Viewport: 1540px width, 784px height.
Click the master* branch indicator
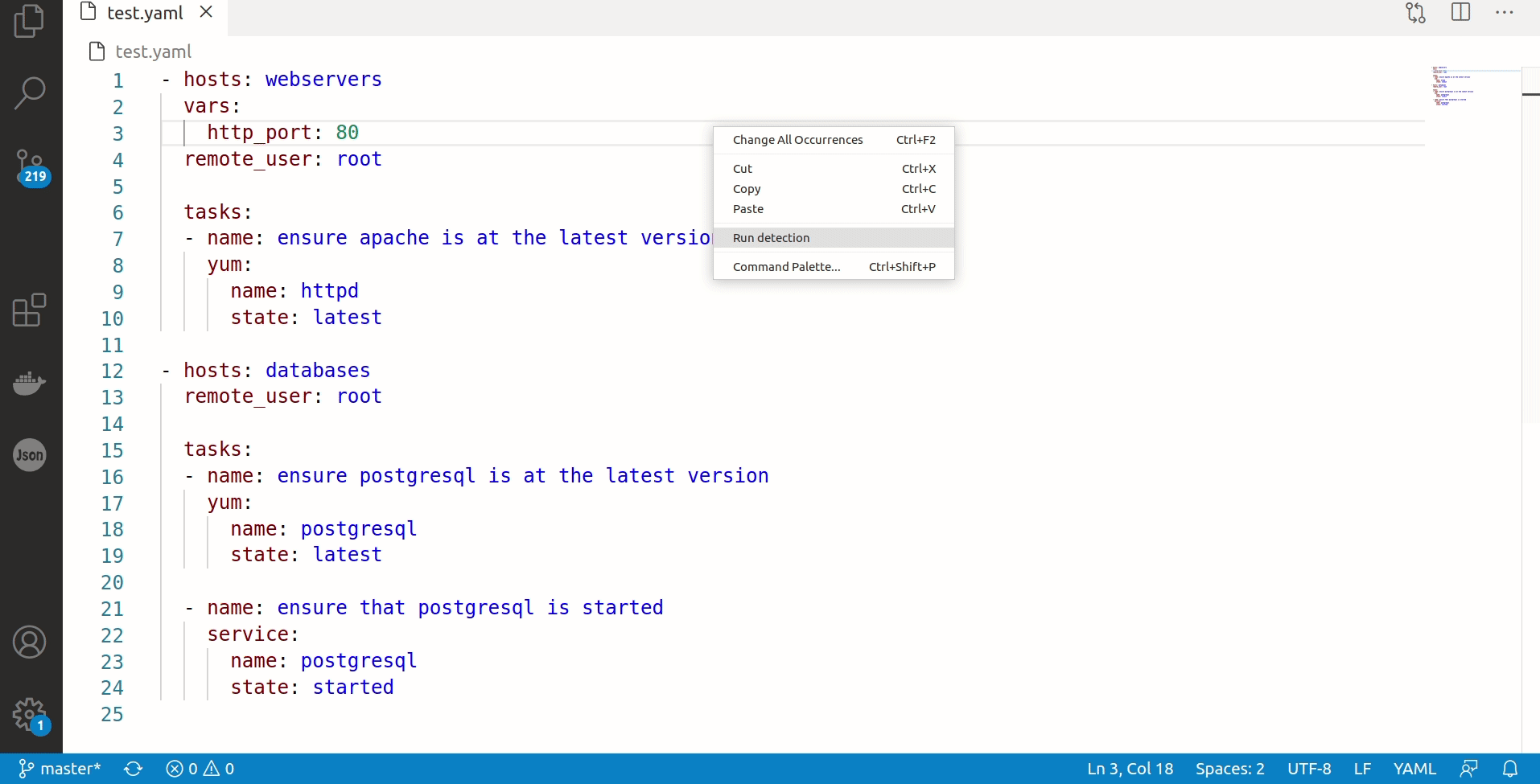(60, 769)
